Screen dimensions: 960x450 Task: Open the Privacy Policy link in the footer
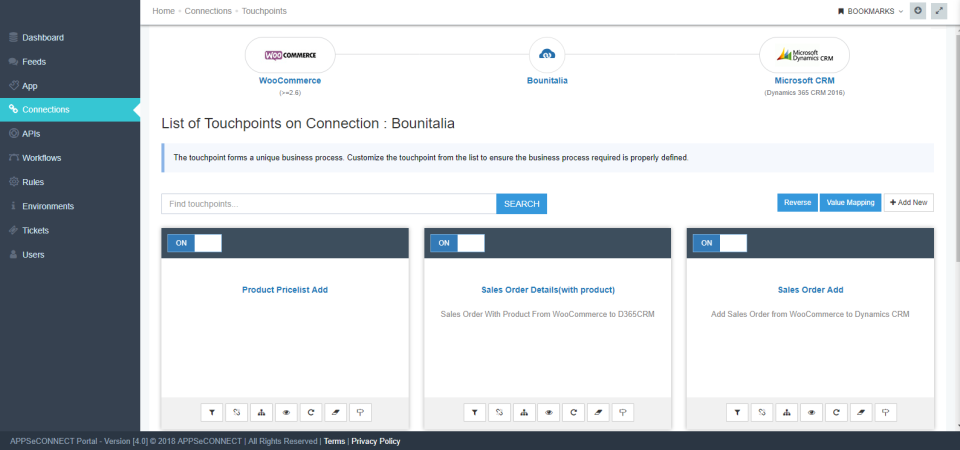[x=376, y=441]
